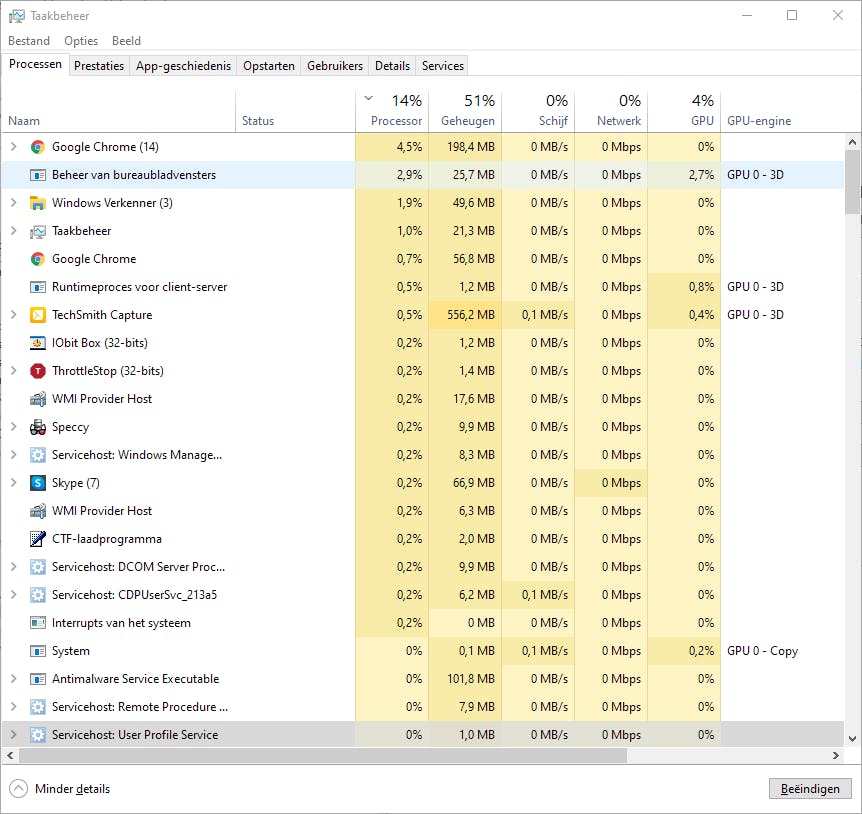The image size is (862, 814).
Task: Click the Interrupts van het systeem icon
Action: (37, 623)
